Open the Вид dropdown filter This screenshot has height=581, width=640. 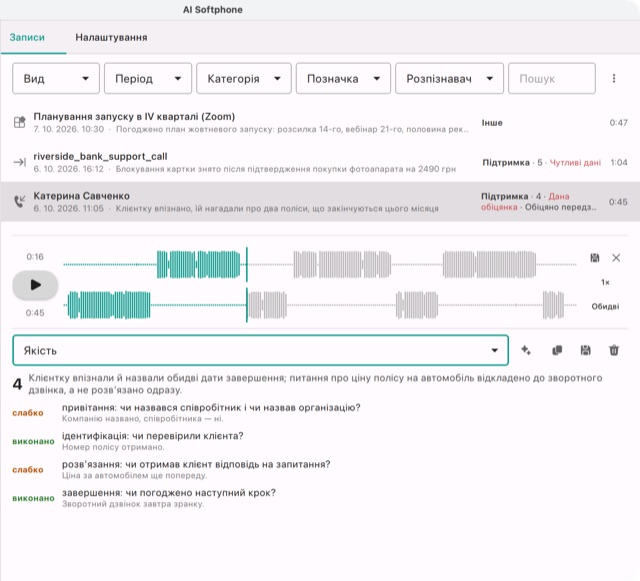[x=56, y=78]
